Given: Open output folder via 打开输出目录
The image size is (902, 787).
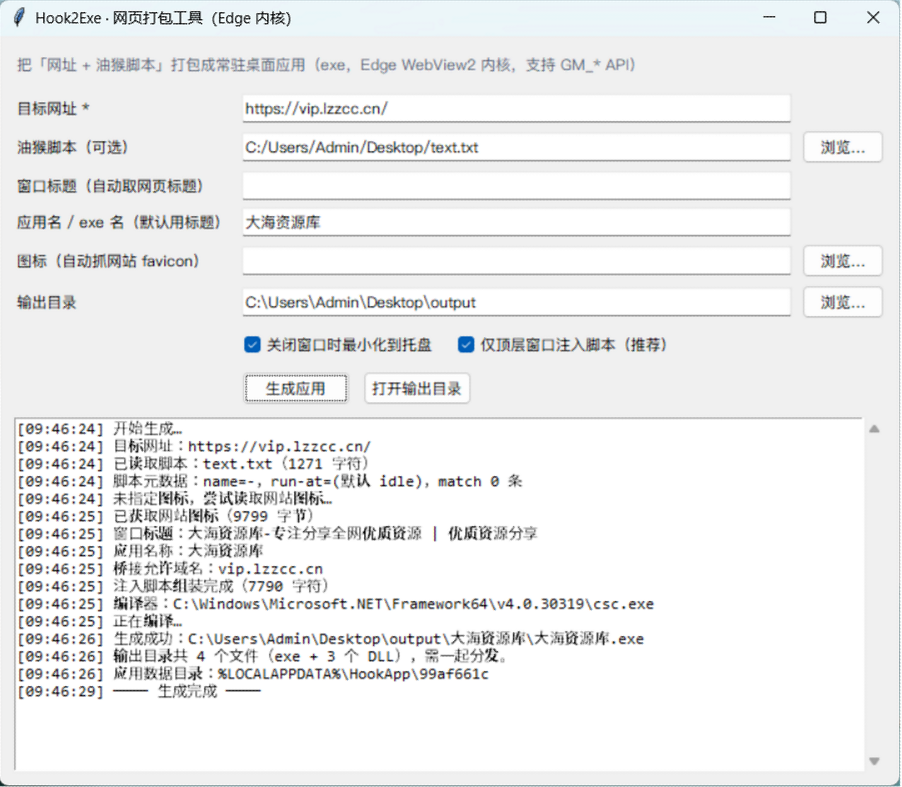Looking at the screenshot, I should click(416, 388).
